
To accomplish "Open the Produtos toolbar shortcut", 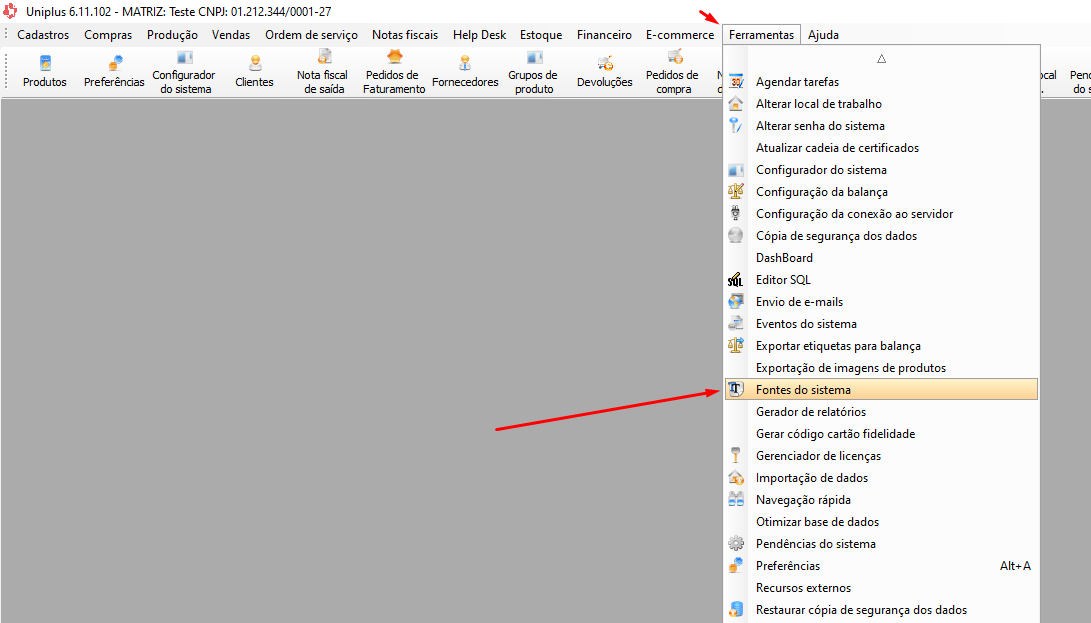I will [x=45, y=71].
